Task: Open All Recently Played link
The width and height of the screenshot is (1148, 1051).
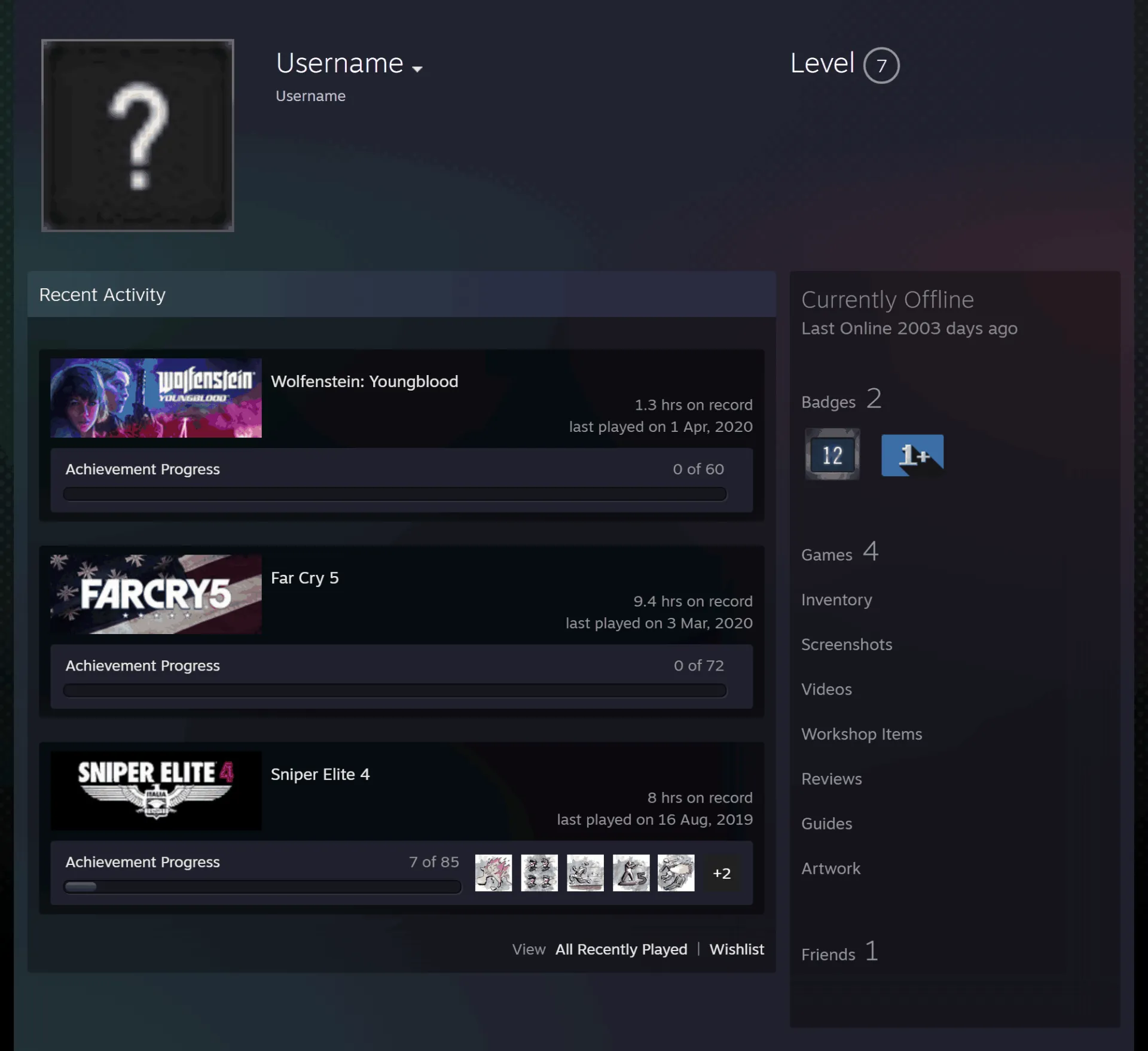Action: coord(621,949)
